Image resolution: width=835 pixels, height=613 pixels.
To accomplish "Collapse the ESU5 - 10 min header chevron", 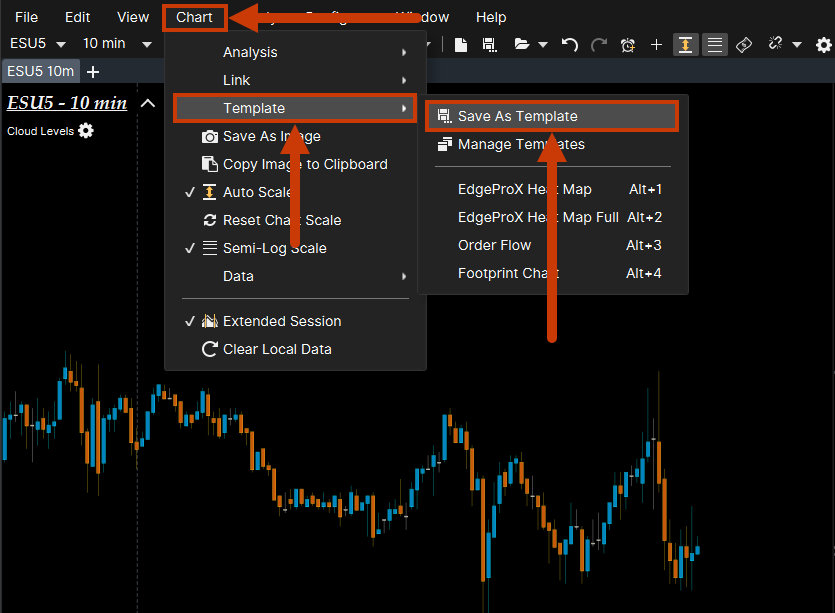I will [x=148, y=103].
